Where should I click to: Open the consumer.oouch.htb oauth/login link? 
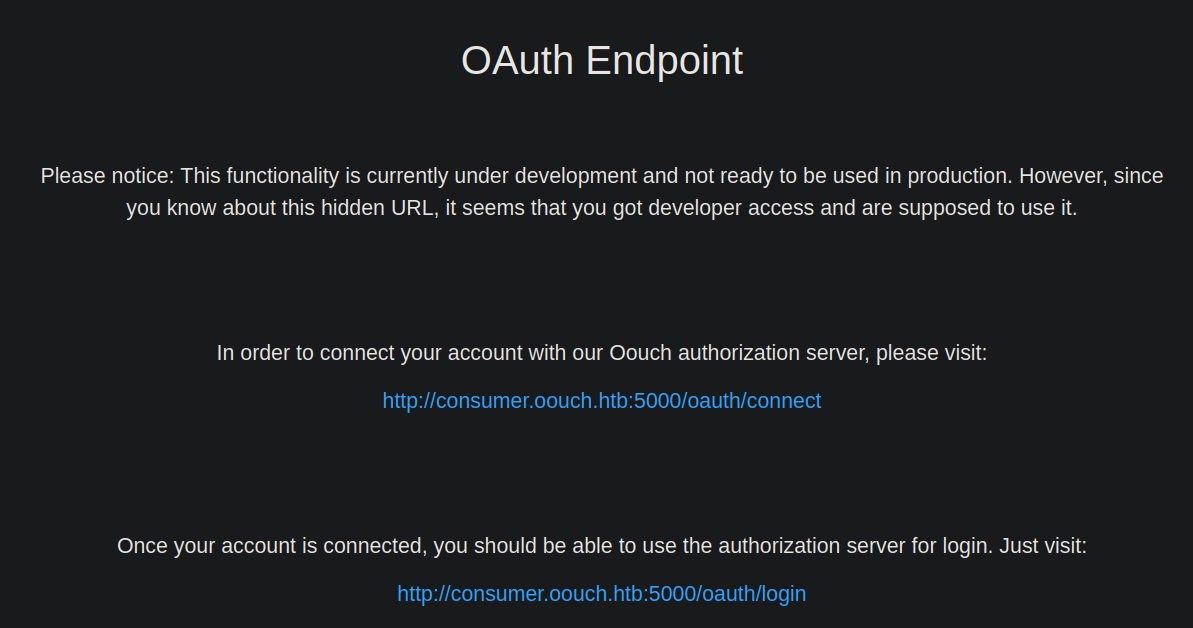click(601, 594)
